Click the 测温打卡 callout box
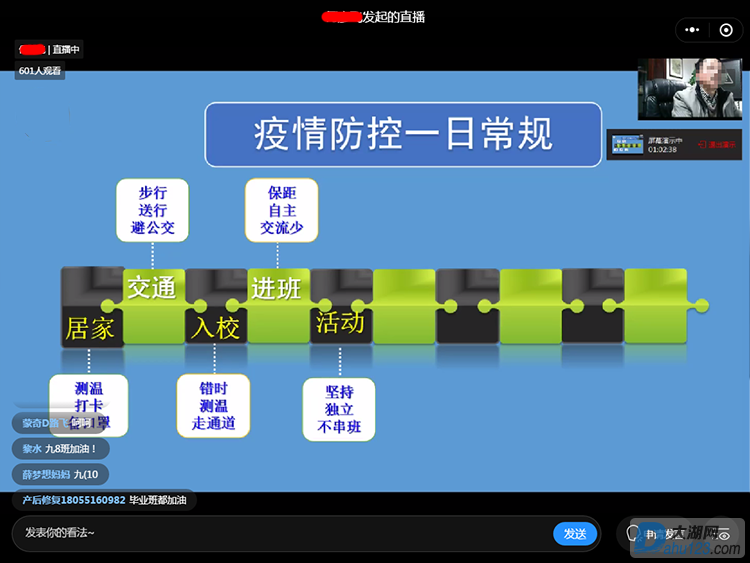 [x=89, y=405]
